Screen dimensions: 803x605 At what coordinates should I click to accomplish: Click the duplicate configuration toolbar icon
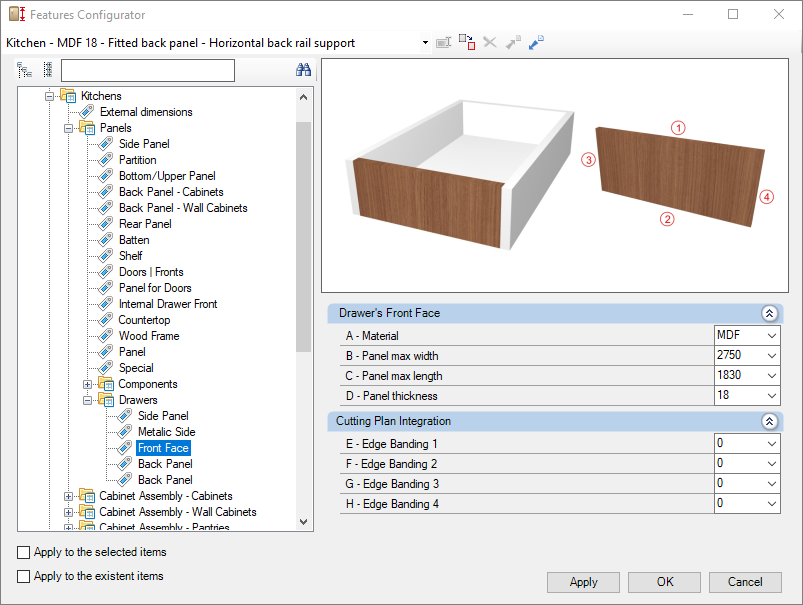pyautogui.click(x=467, y=43)
